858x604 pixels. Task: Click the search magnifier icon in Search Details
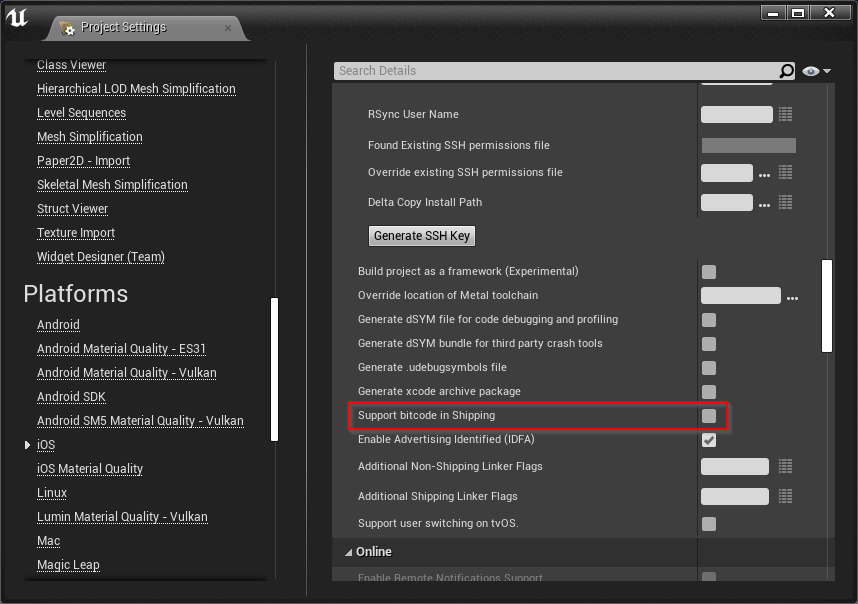tap(786, 71)
